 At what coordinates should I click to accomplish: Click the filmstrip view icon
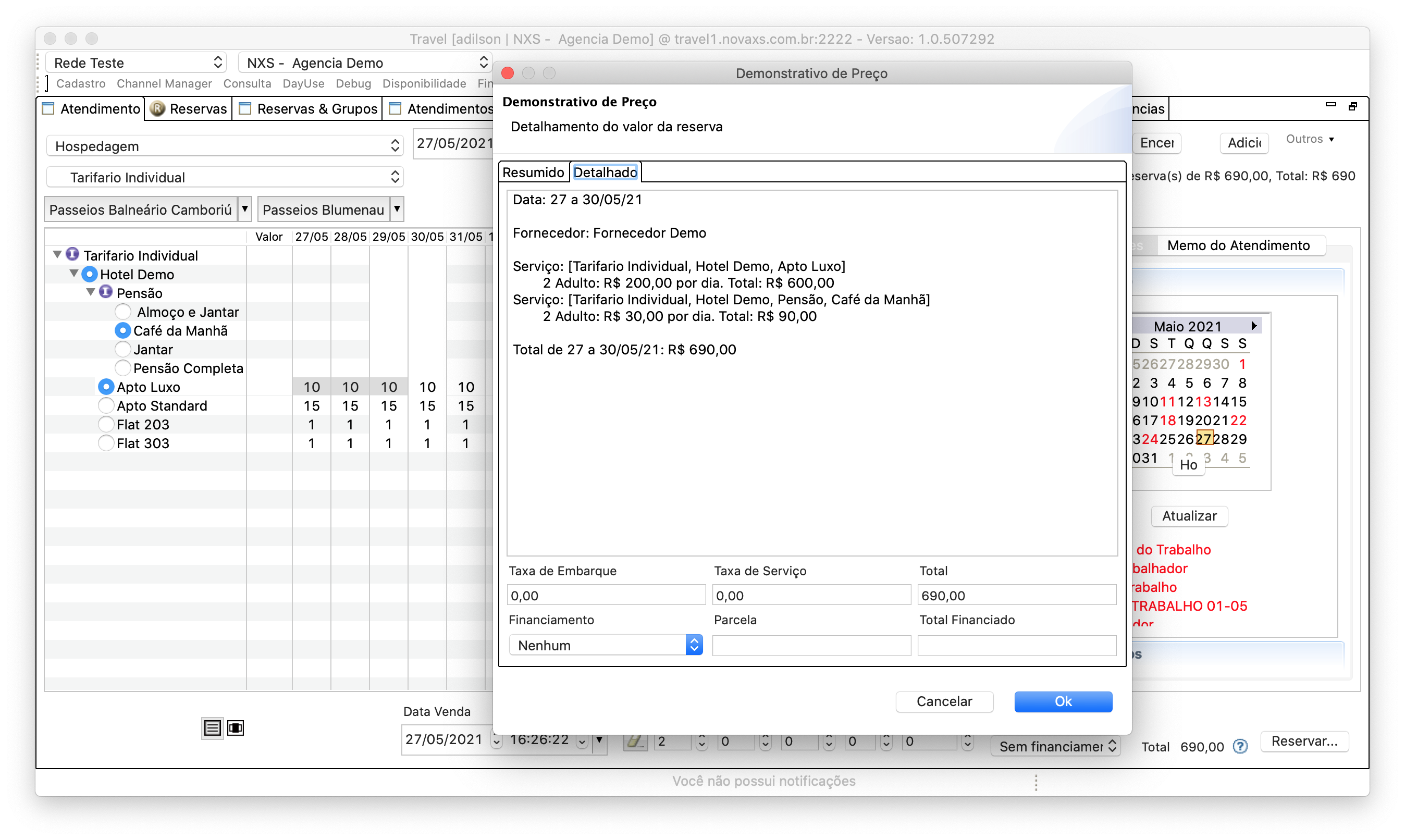click(x=236, y=728)
